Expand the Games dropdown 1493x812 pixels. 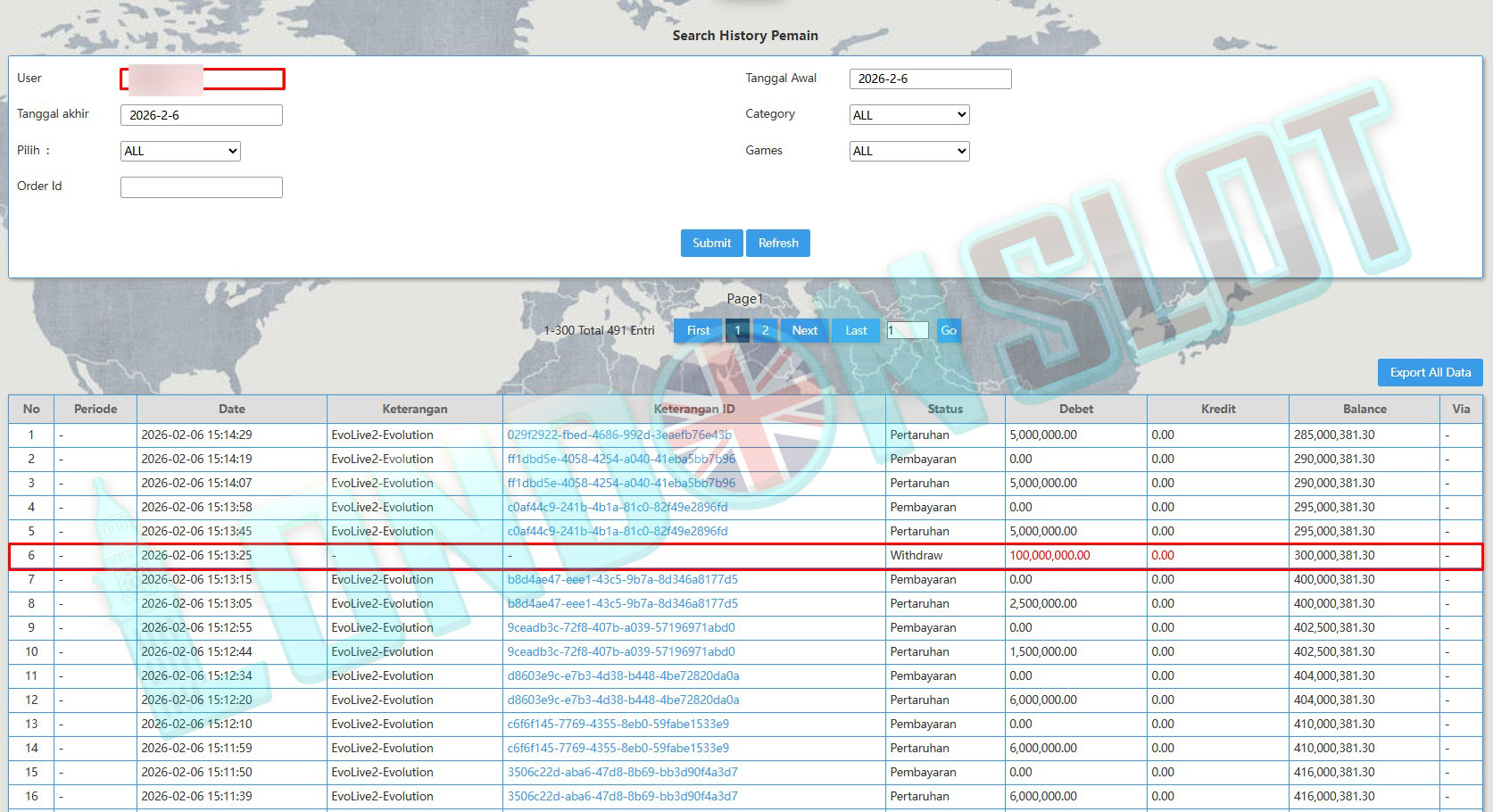point(908,152)
